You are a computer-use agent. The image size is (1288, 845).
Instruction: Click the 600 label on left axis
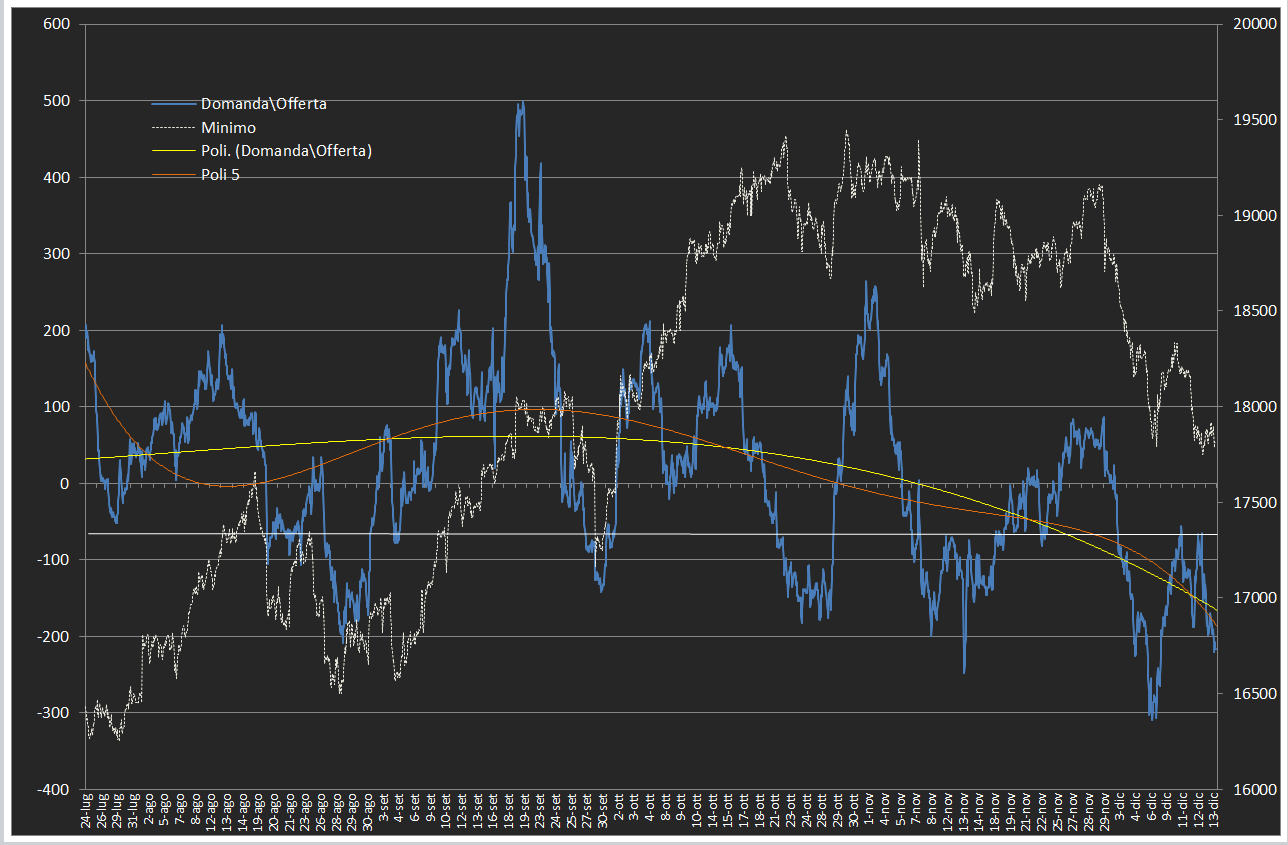tap(56, 24)
